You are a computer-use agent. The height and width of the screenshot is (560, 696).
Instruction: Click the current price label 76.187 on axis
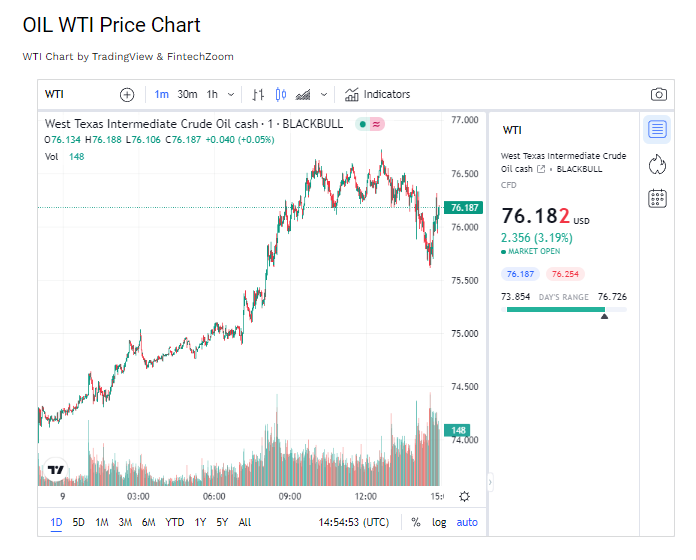463,208
